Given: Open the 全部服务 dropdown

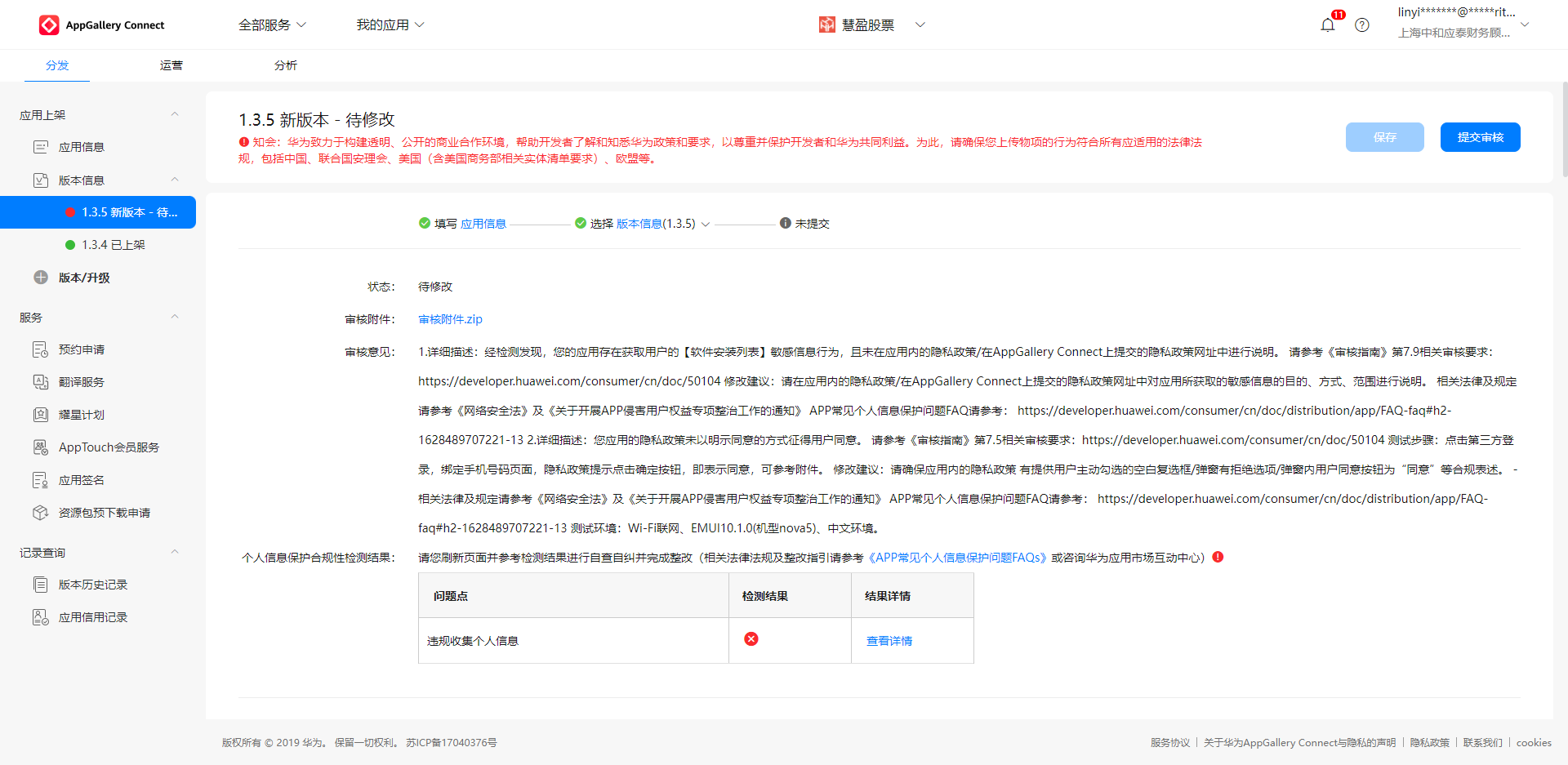Looking at the screenshot, I should coord(272,25).
